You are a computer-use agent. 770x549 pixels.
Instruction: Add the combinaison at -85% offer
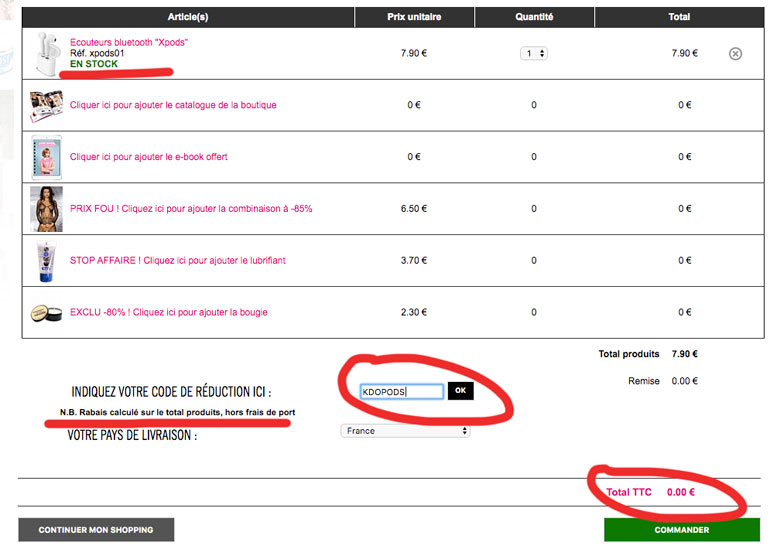coord(191,208)
